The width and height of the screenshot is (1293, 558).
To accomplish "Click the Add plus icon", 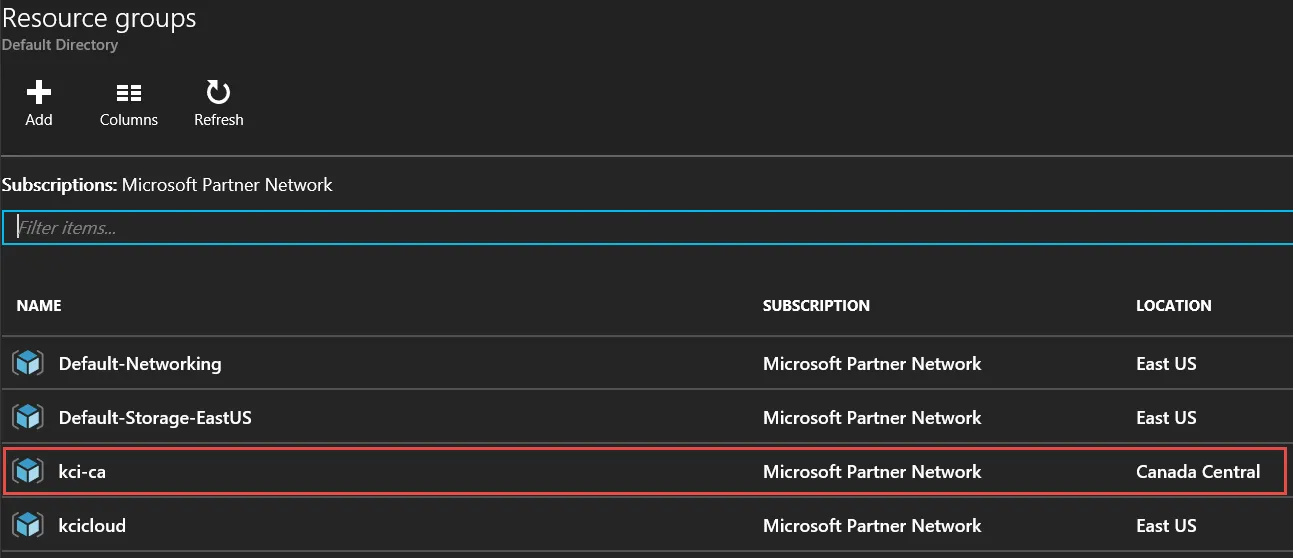I will coord(39,93).
